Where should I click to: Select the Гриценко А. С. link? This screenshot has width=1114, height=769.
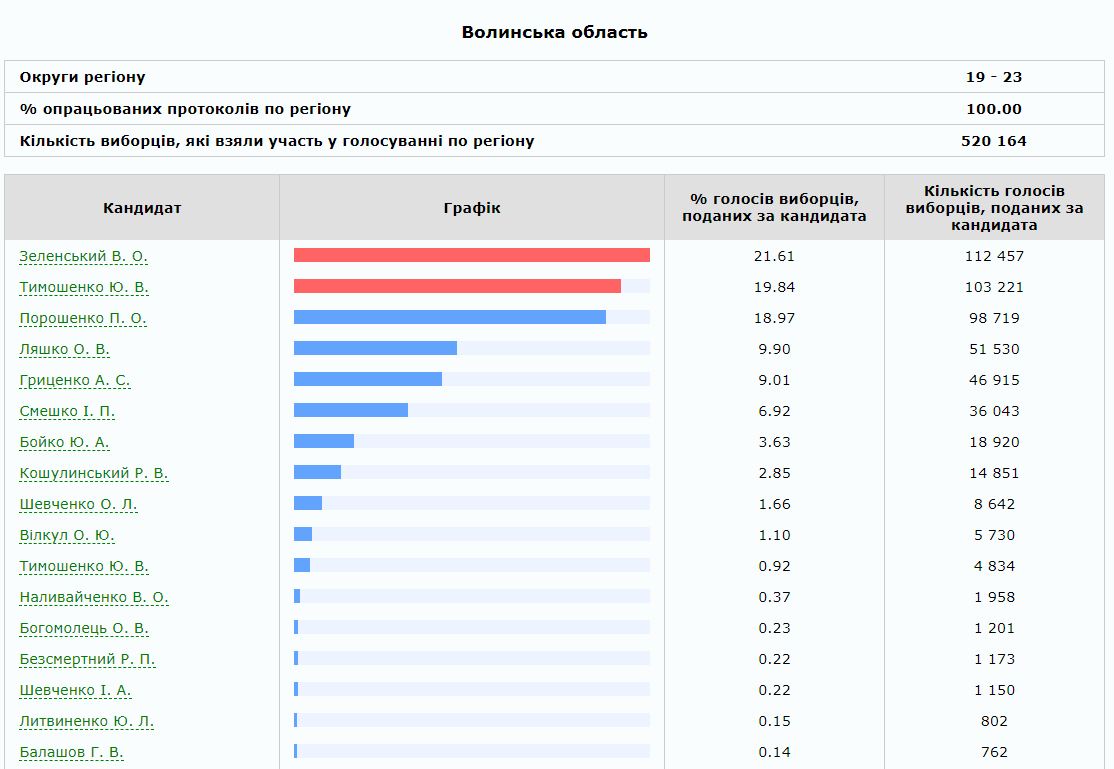tap(74, 380)
